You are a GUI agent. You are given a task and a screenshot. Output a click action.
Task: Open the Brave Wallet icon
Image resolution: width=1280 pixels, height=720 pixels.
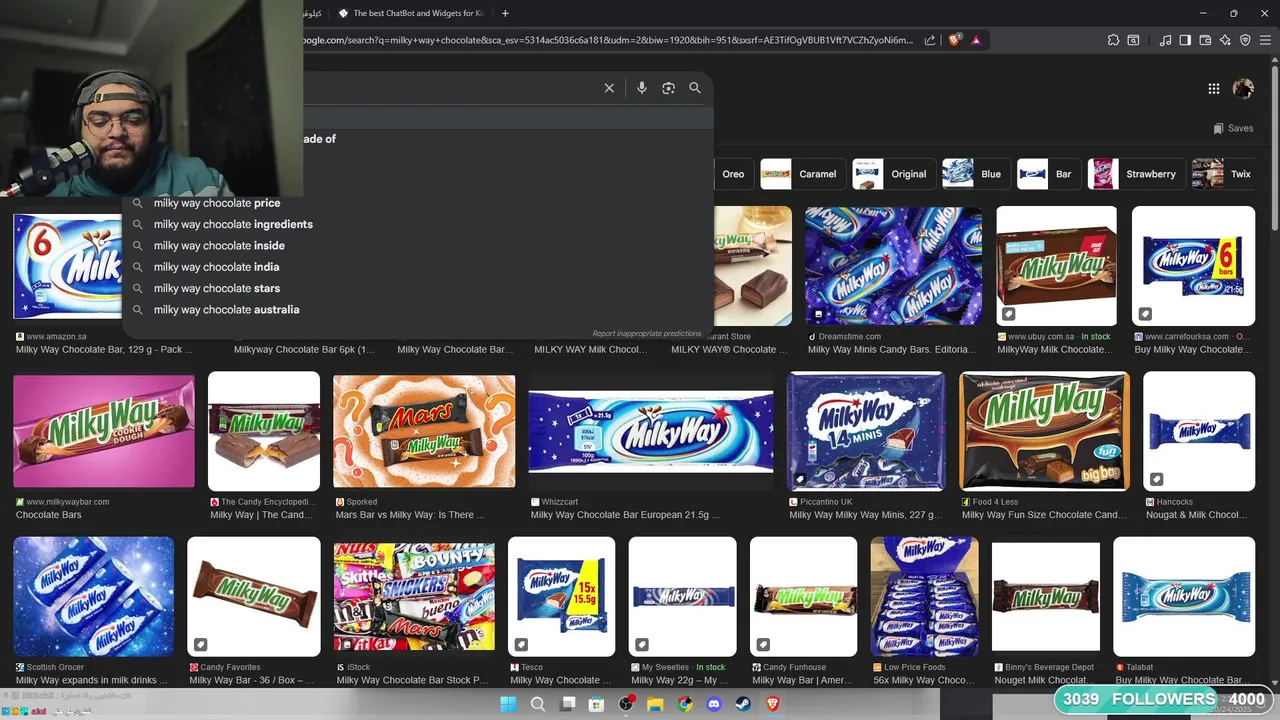click(1205, 40)
